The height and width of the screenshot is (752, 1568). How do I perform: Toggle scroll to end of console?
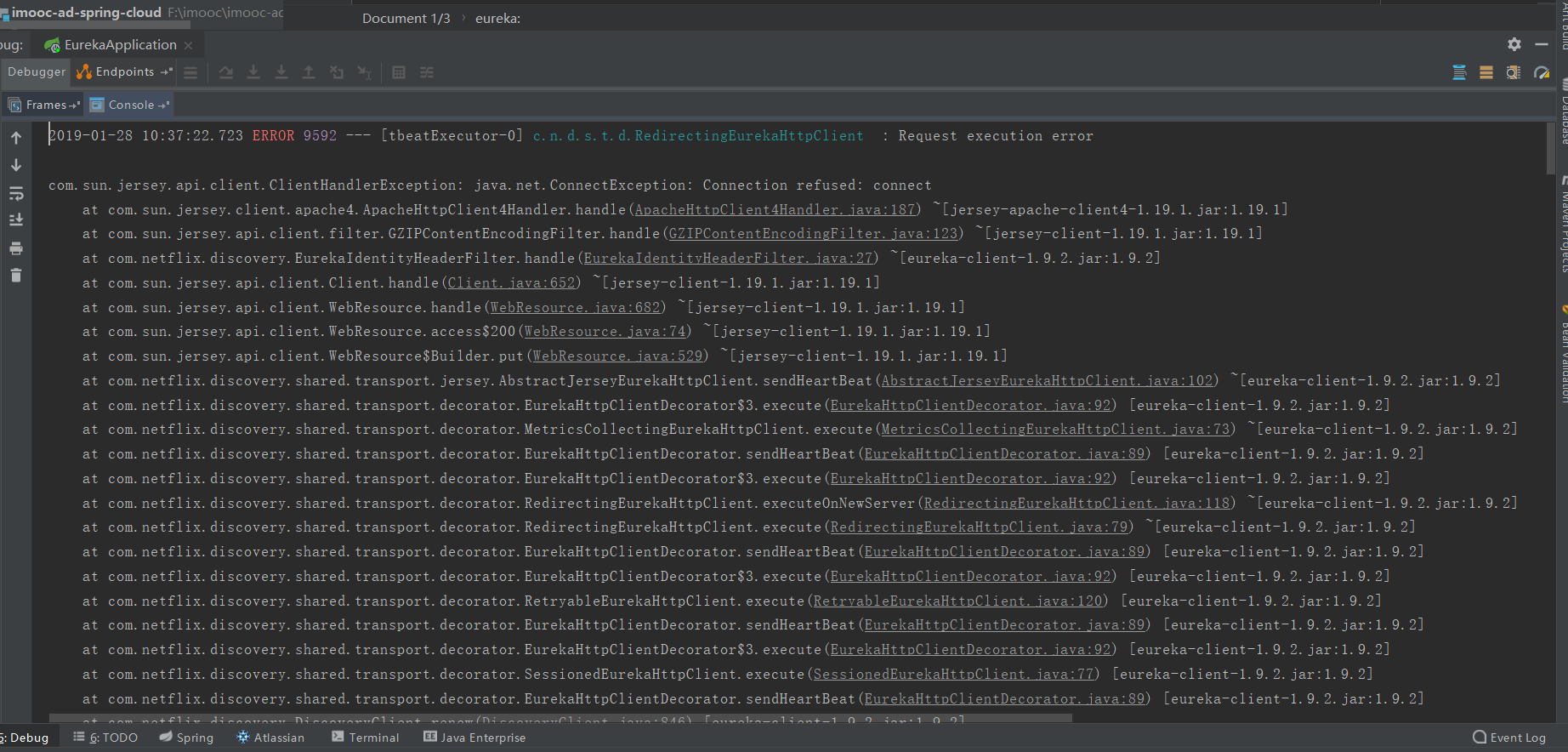pyautogui.click(x=16, y=220)
